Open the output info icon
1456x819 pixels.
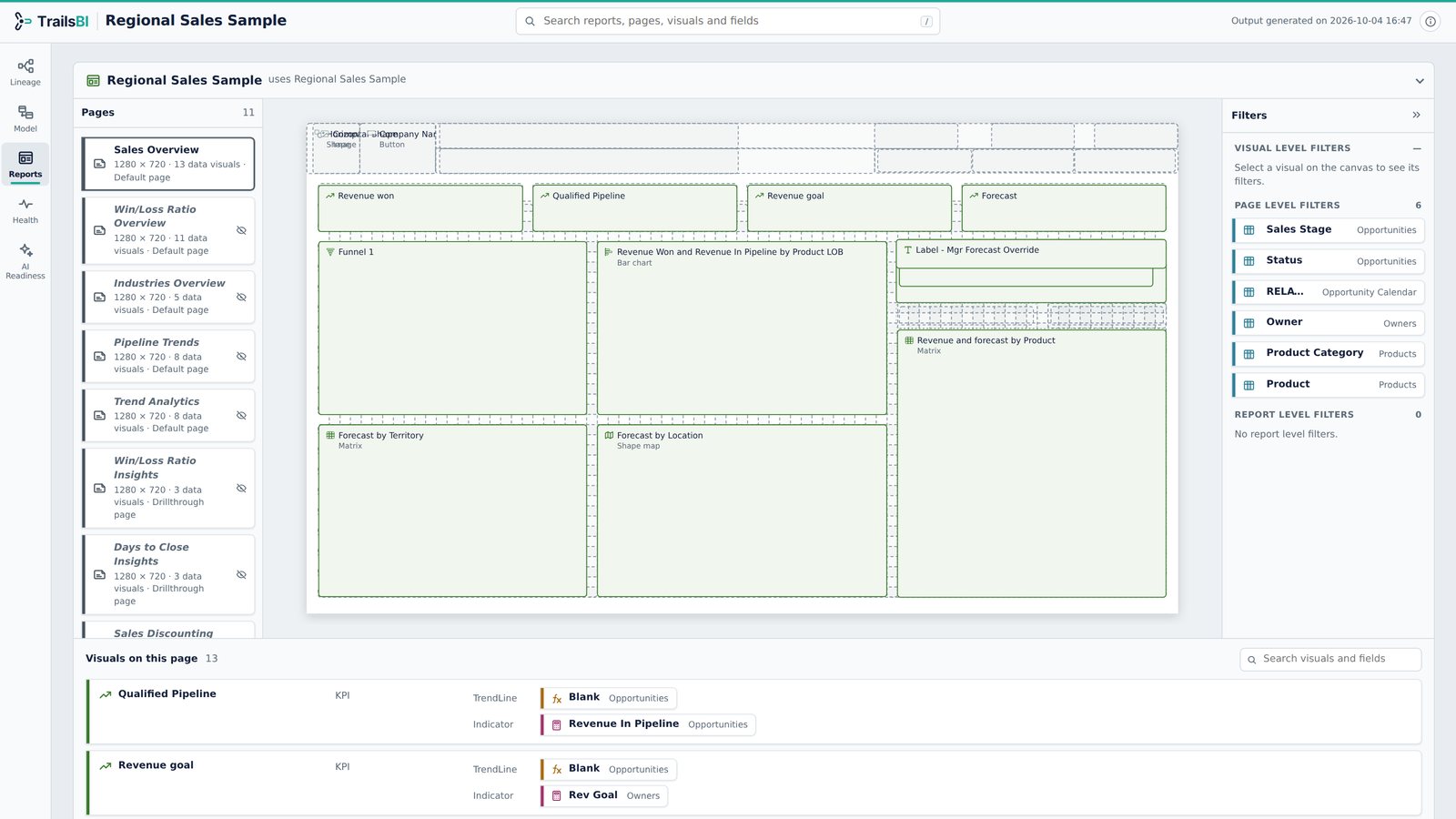(x=1431, y=21)
